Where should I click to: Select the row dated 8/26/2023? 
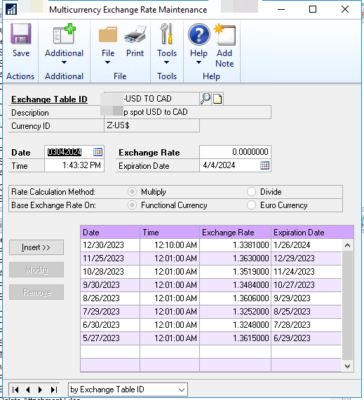[211, 298]
